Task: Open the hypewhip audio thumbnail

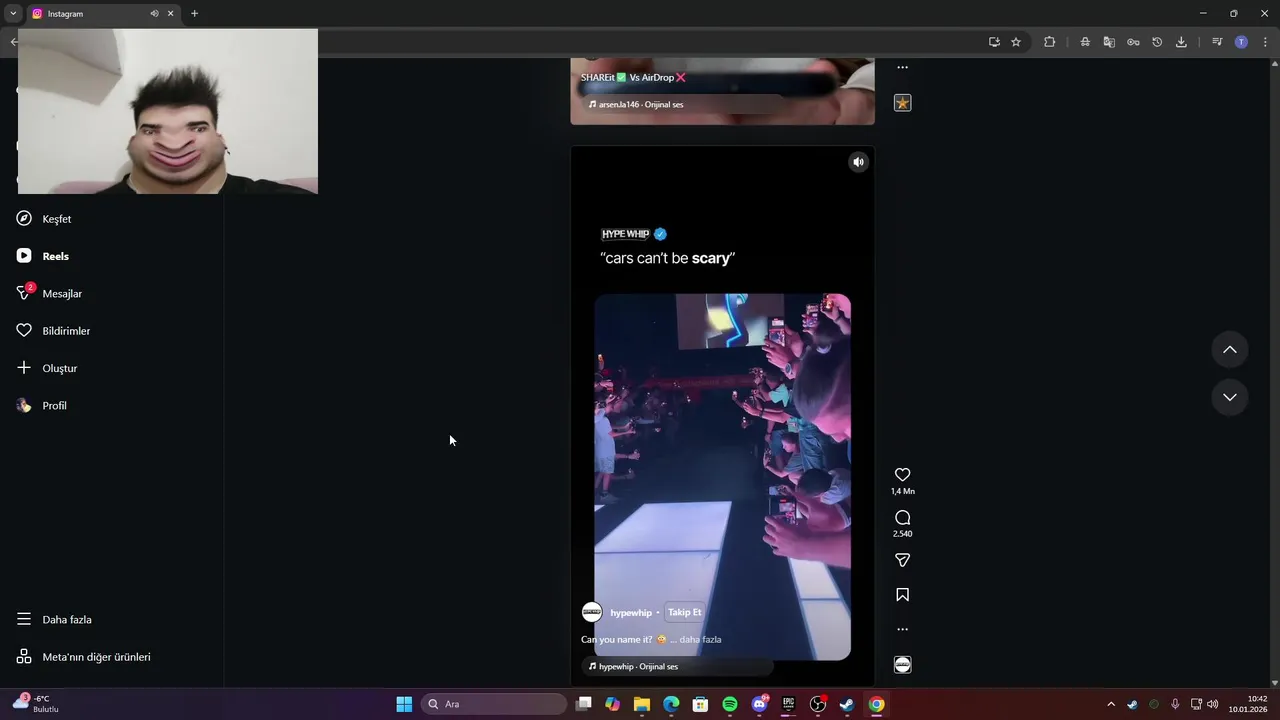Action: coord(902,665)
